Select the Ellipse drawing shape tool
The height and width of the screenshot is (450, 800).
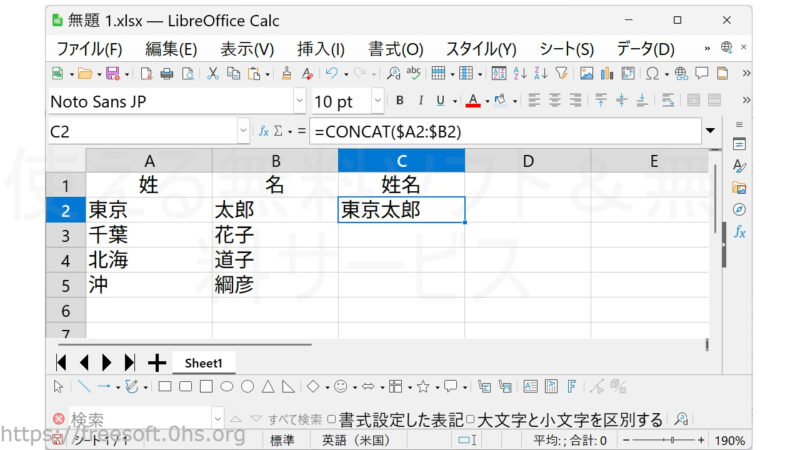click(227, 386)
